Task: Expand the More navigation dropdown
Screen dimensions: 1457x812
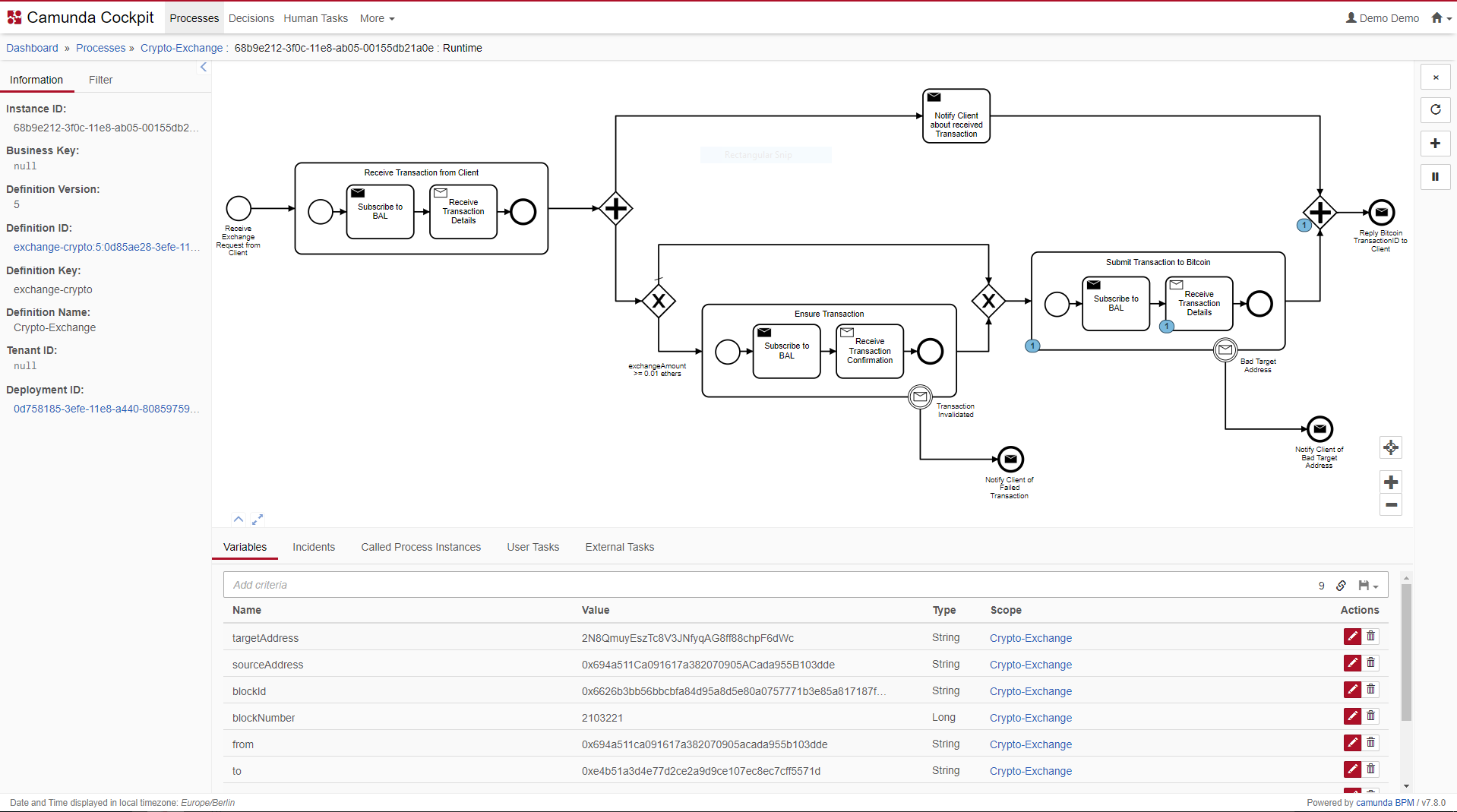Action: click(x=377, y=18)
